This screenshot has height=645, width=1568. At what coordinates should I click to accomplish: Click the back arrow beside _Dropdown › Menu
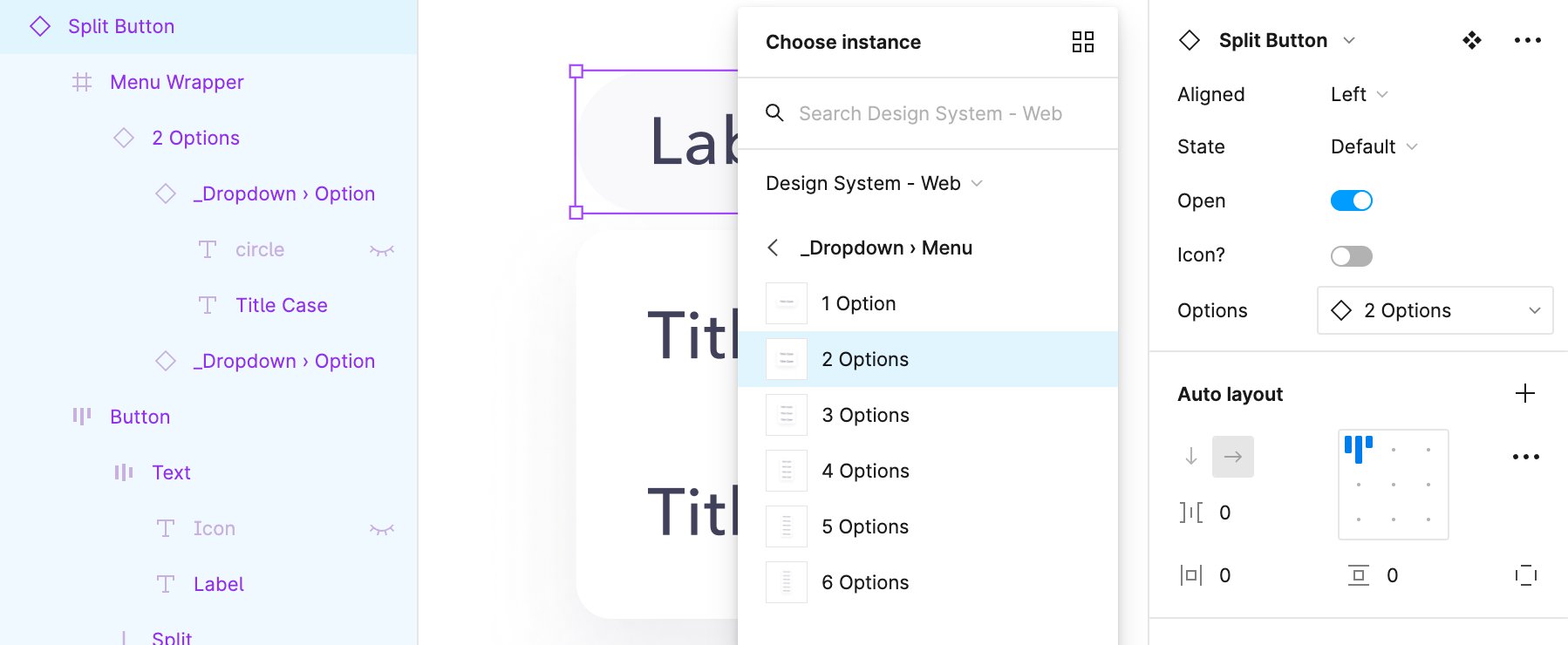[773, 248]
